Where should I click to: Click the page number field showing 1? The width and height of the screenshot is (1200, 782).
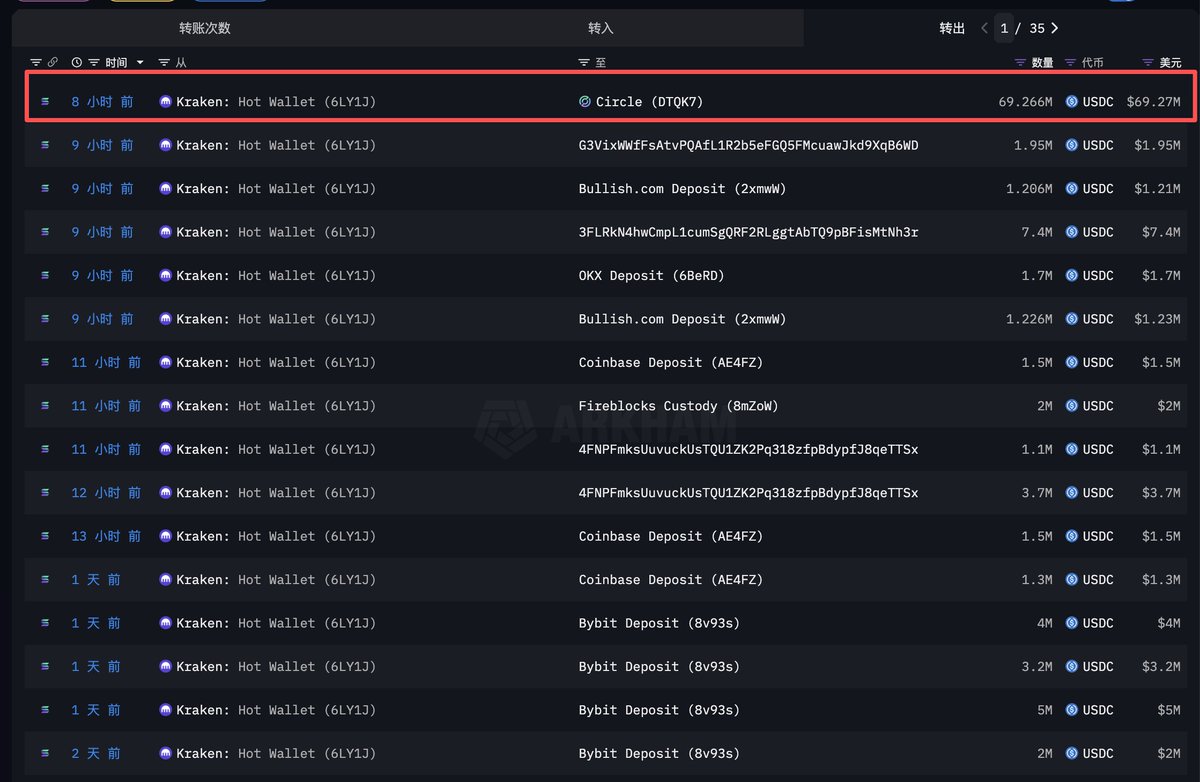point(1004,28)
